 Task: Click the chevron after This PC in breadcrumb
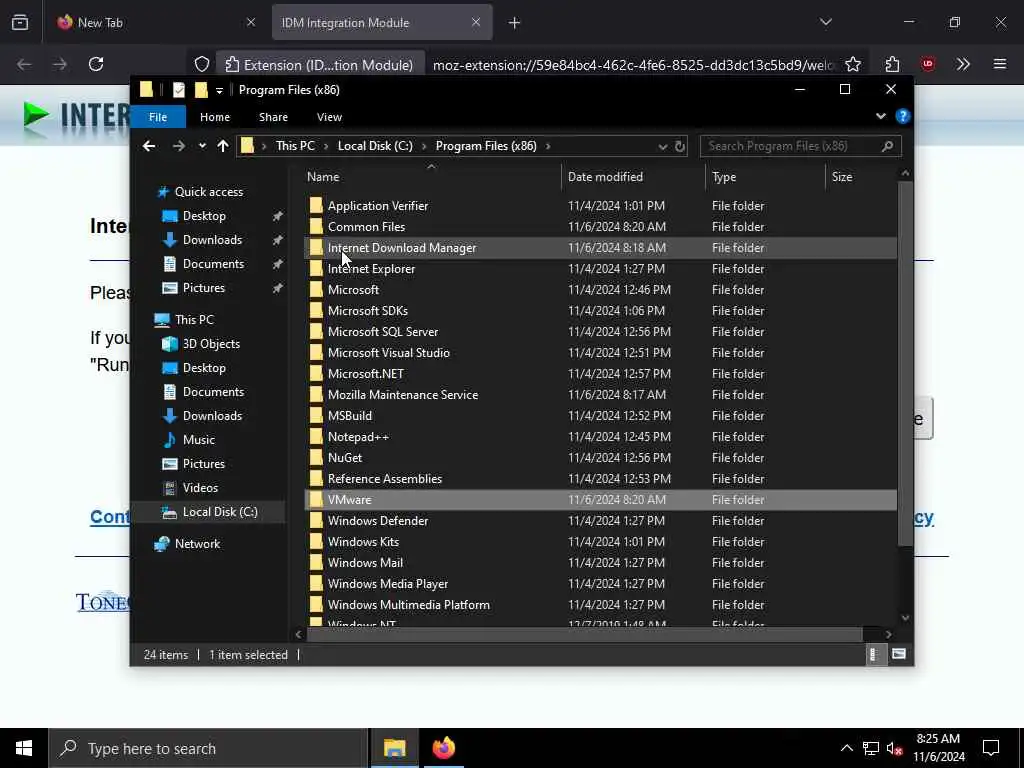[x=326, y=146]
